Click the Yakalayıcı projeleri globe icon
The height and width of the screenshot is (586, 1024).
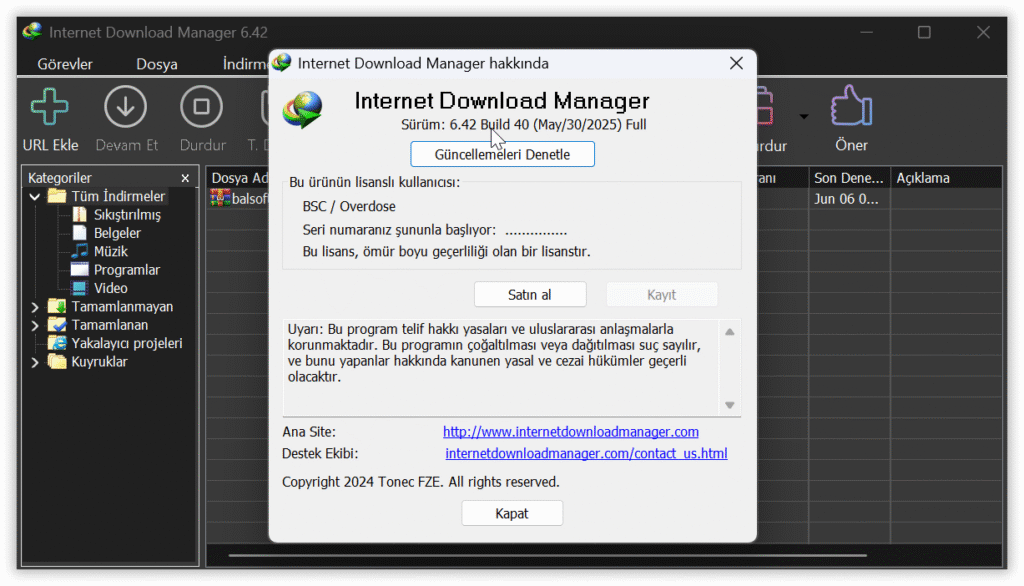57,343
